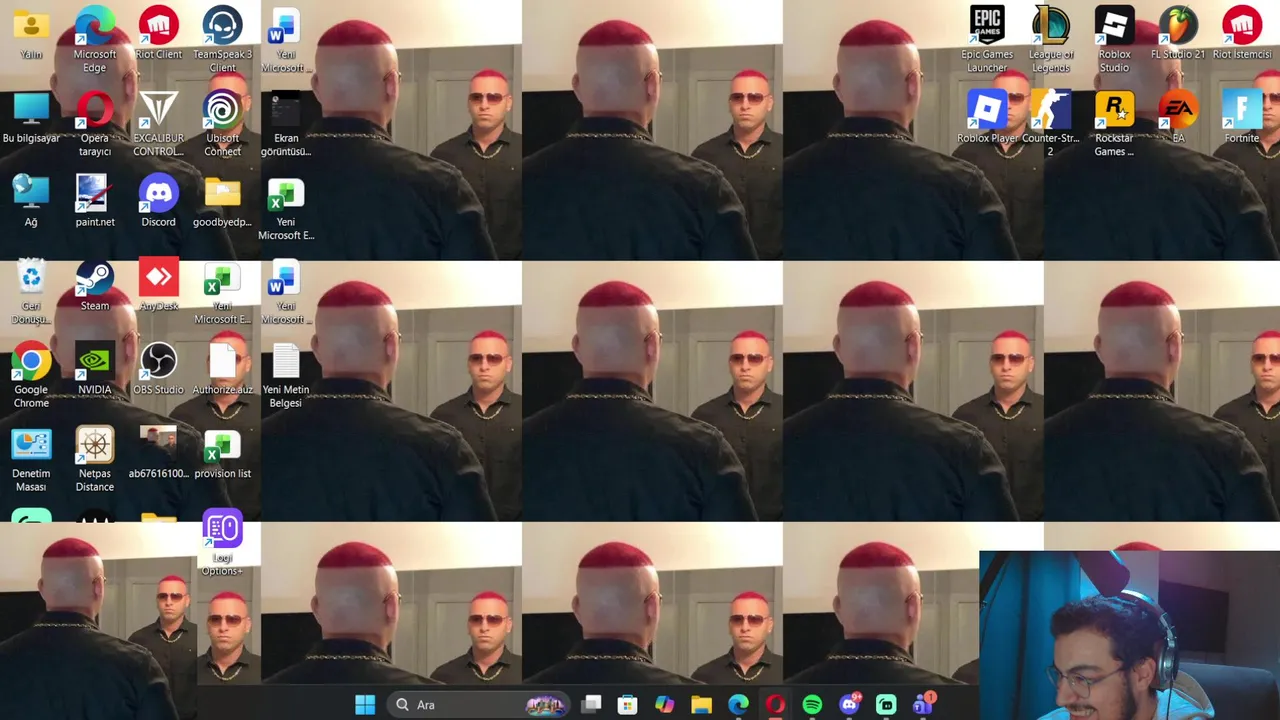Launch Google Chrome shortcut
The image size is (1280, 720).
point(31,376)
